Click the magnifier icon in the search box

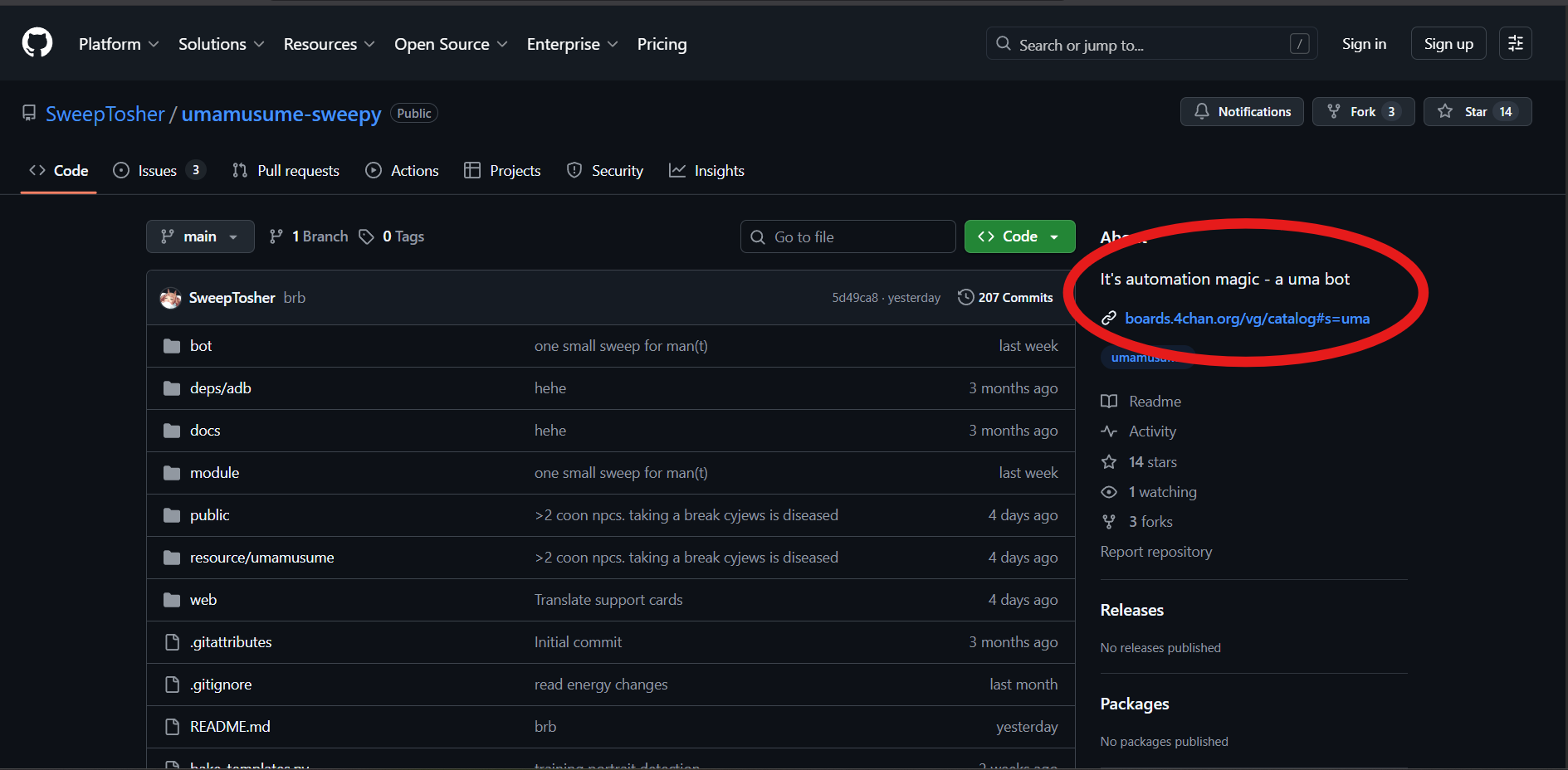point(1004,44)
